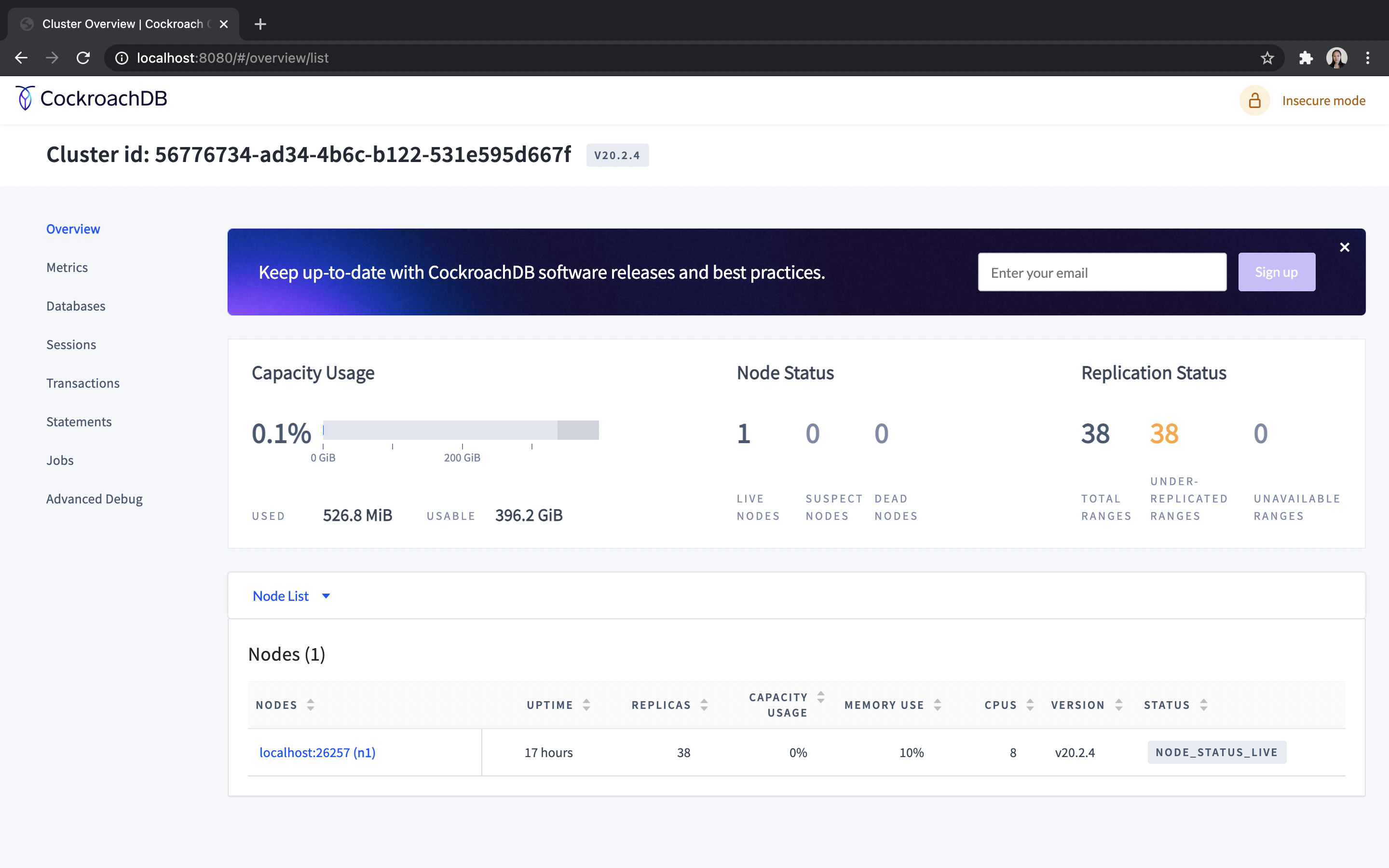Sort nodes table by Replicas
Screen dimensions: 1389x868
coord(704,705)
